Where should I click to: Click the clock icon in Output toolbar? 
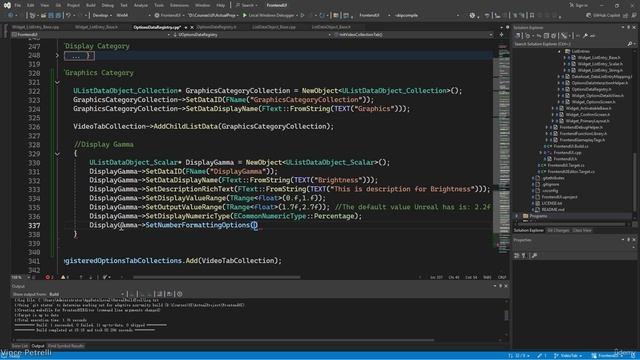click(x=179, y=294)
